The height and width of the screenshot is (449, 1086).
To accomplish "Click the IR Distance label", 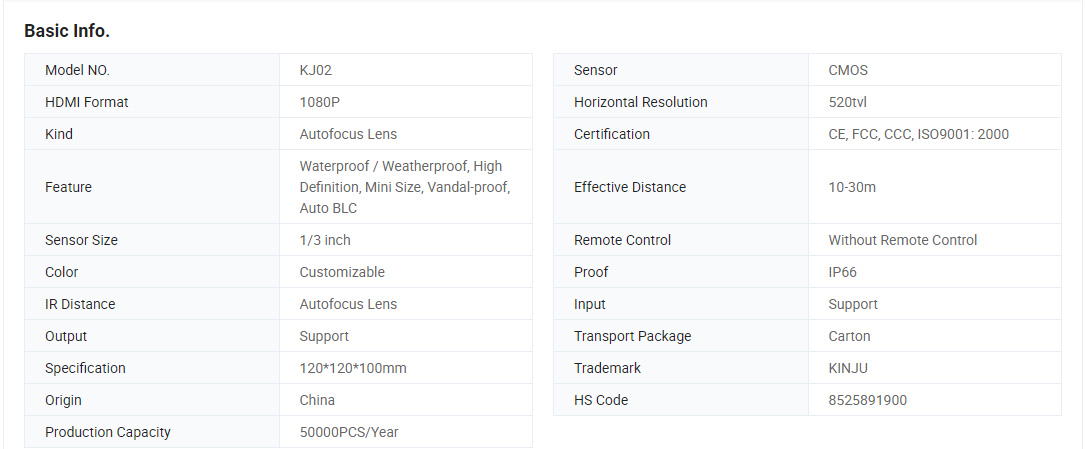I will pyautogui.click(x=80, y=304).
